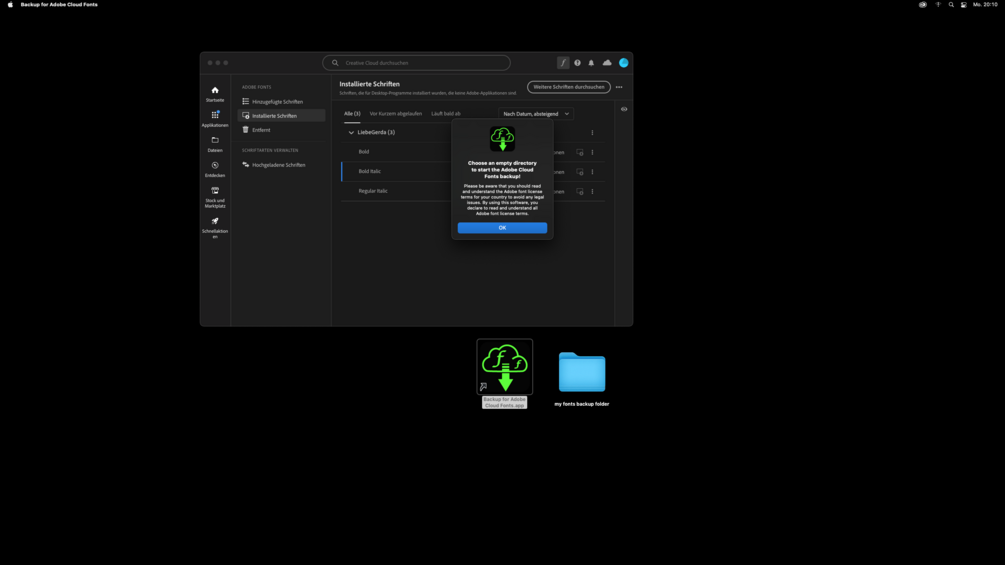Image resolution: width=1005 pixels, height=565 pixels.
Task: Click the Regular Italic row install icon
Action: (579, 192)
